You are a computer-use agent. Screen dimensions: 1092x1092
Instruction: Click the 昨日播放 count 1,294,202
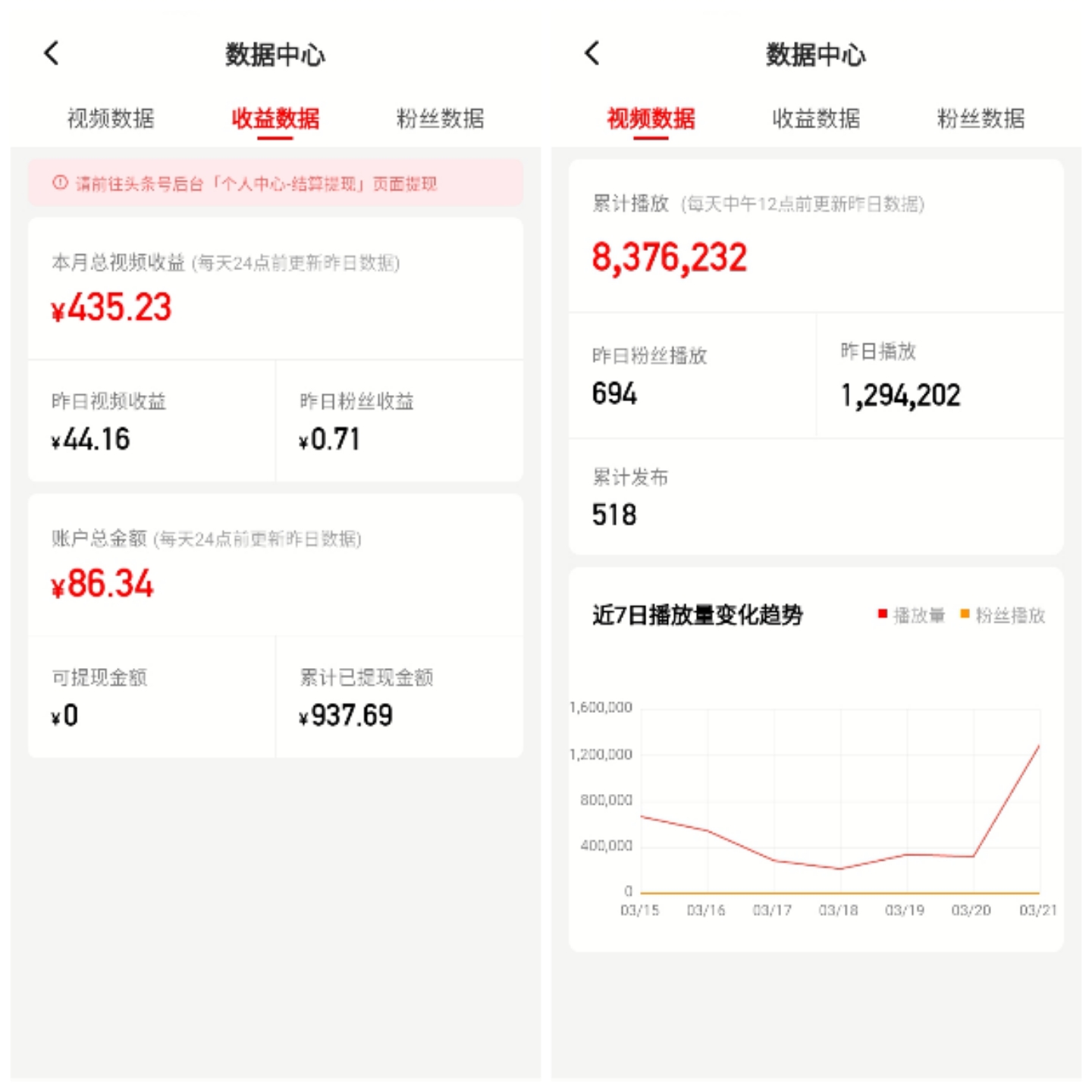point(899,394)
